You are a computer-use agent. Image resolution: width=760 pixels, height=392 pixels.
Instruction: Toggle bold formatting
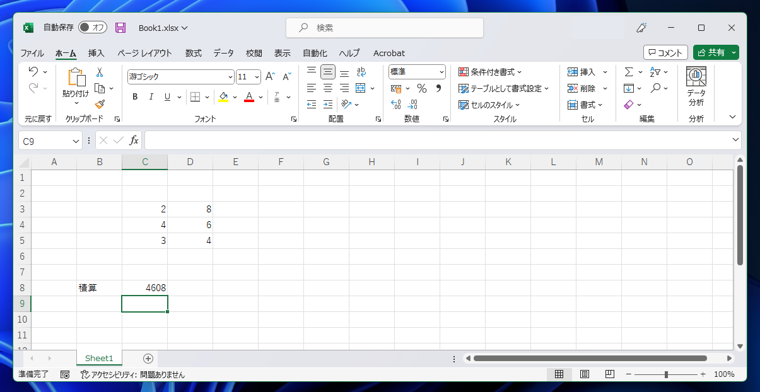click(135, 97)
